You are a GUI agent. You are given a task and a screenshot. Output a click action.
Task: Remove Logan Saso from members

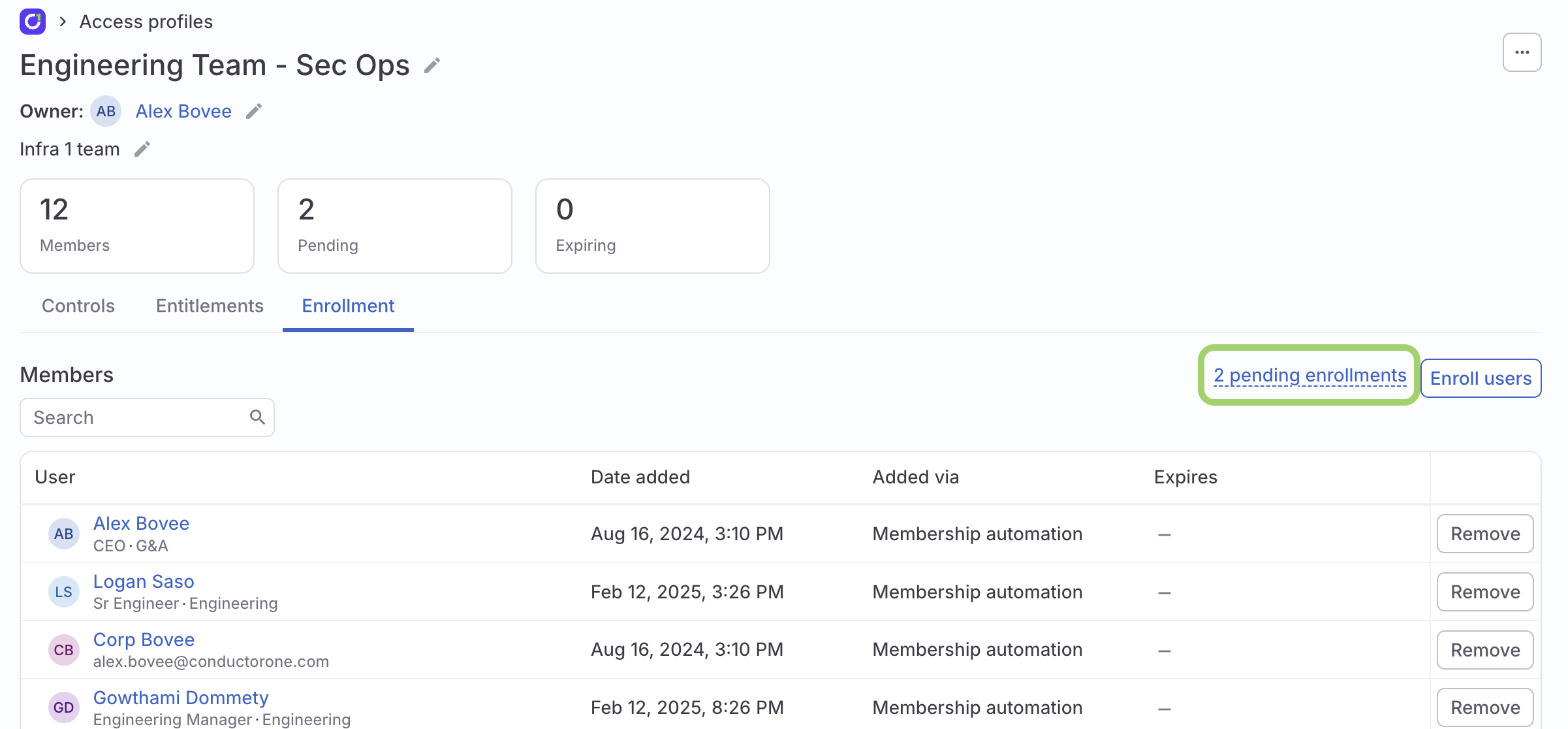pyautogui.click(x=1485, y=591)
